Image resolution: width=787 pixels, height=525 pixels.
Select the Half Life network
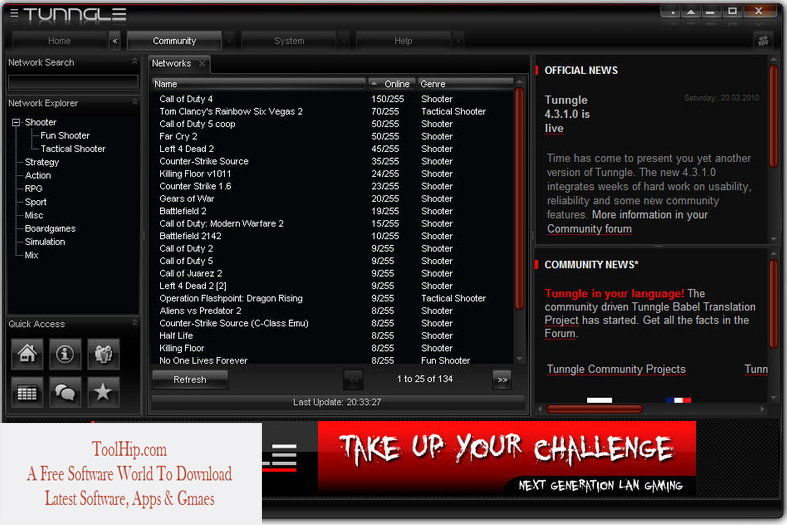[333, 336]
